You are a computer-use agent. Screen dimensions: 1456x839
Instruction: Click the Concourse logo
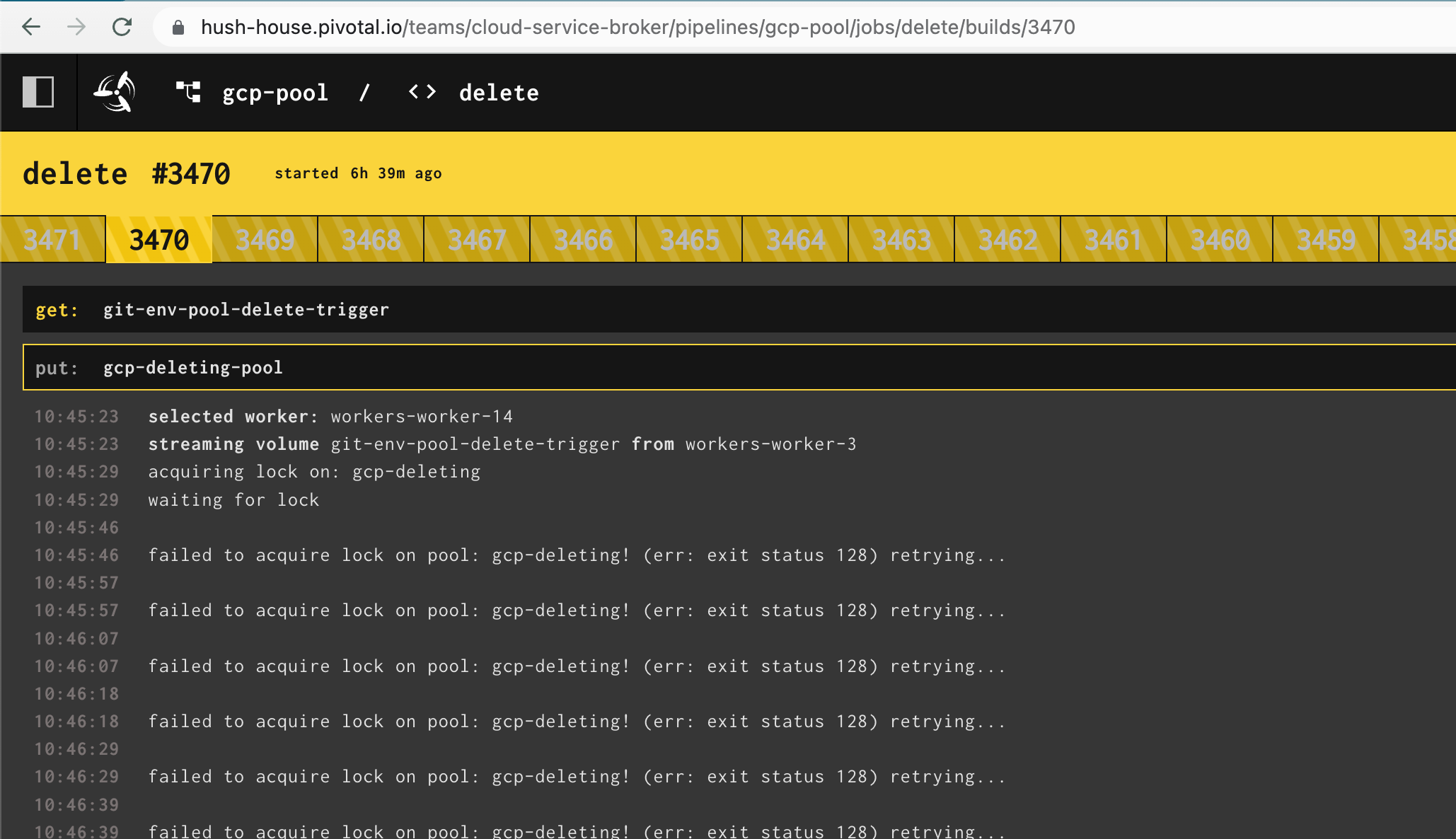[x=115, y=92]
